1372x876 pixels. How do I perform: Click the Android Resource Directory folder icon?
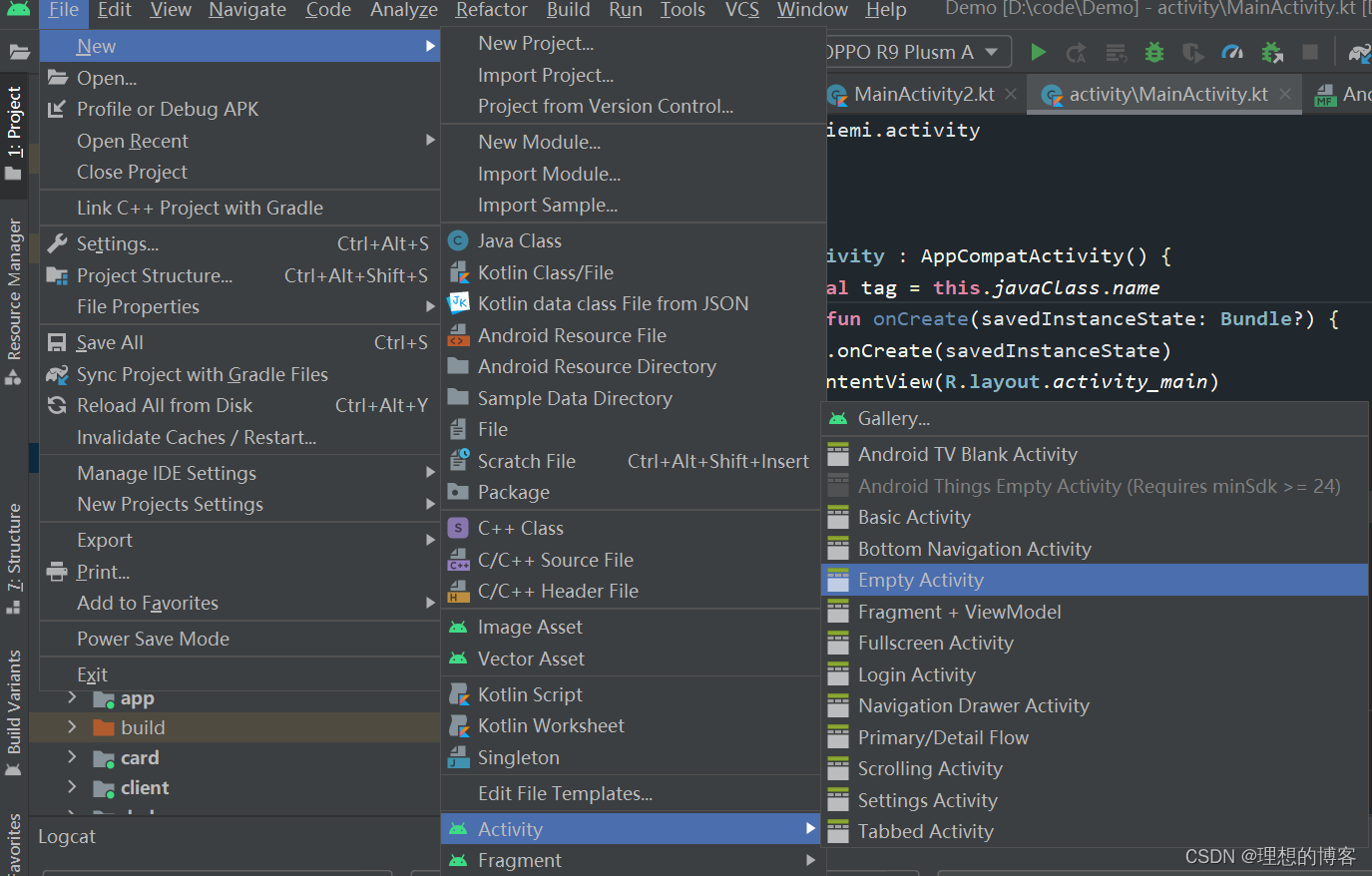pos(458,366)
